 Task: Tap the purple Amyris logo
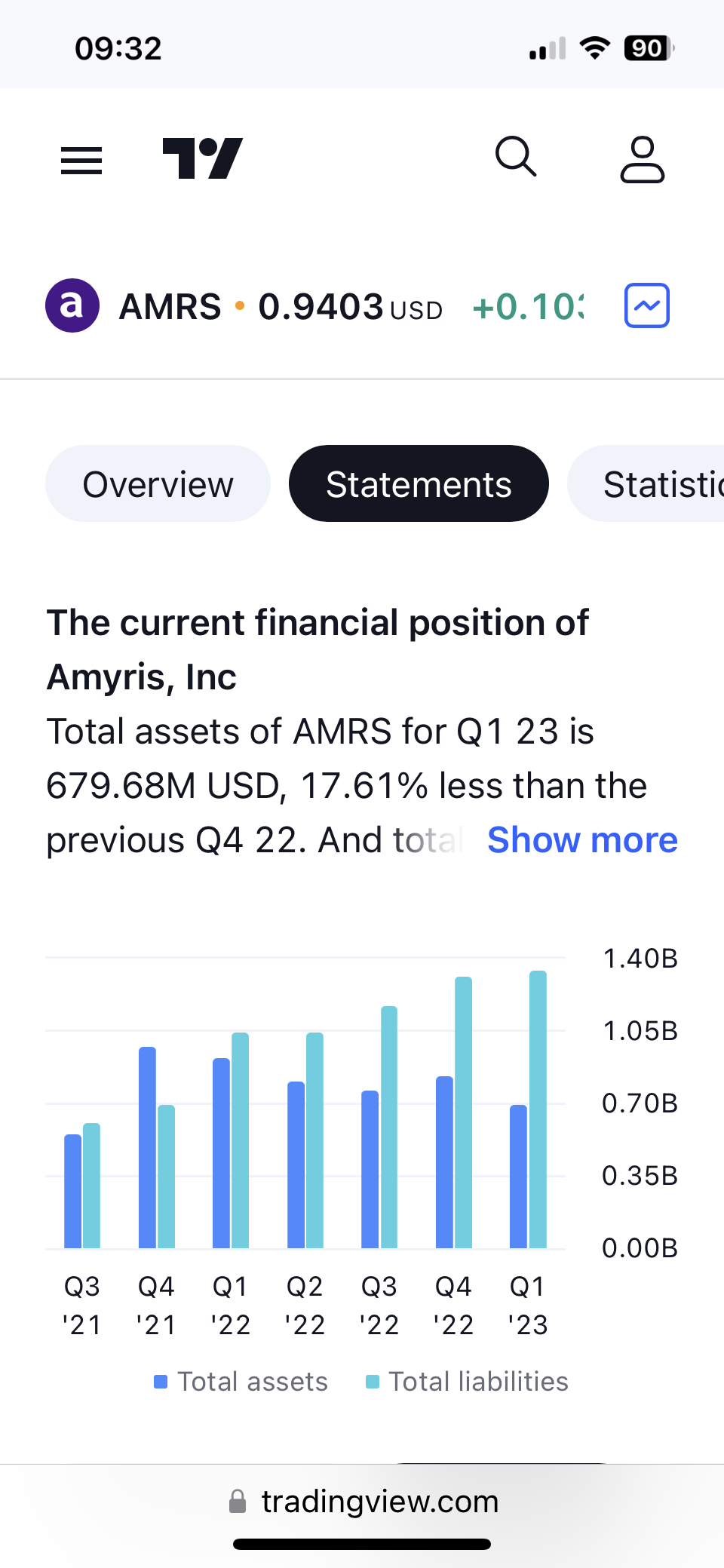click(x=72, y=305)
